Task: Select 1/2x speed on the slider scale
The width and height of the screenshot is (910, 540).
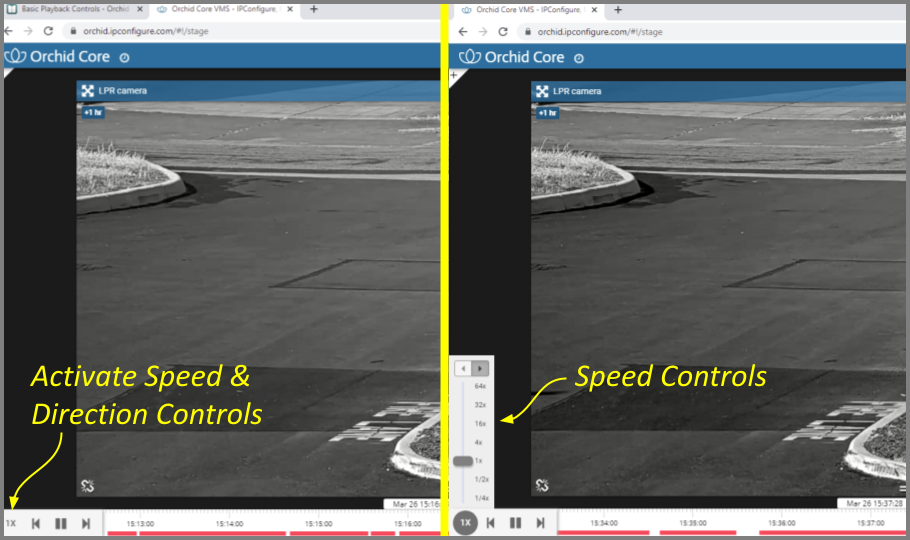Action: tap(482, 480)
